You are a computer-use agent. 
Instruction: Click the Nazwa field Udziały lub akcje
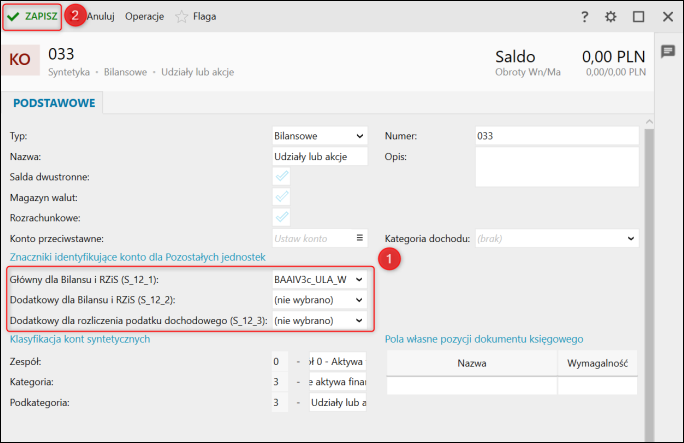pos(320,157)
